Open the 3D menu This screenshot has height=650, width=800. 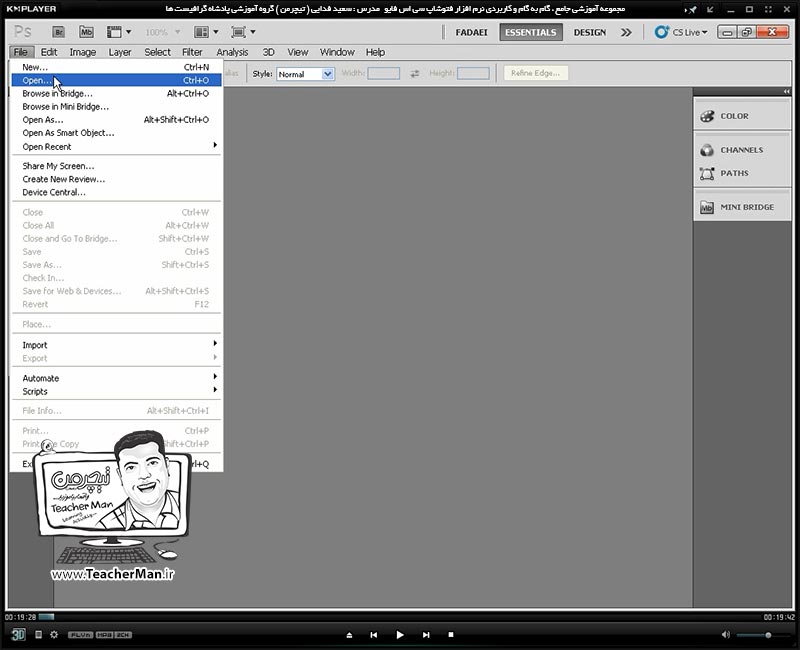[x=268, y=52]
